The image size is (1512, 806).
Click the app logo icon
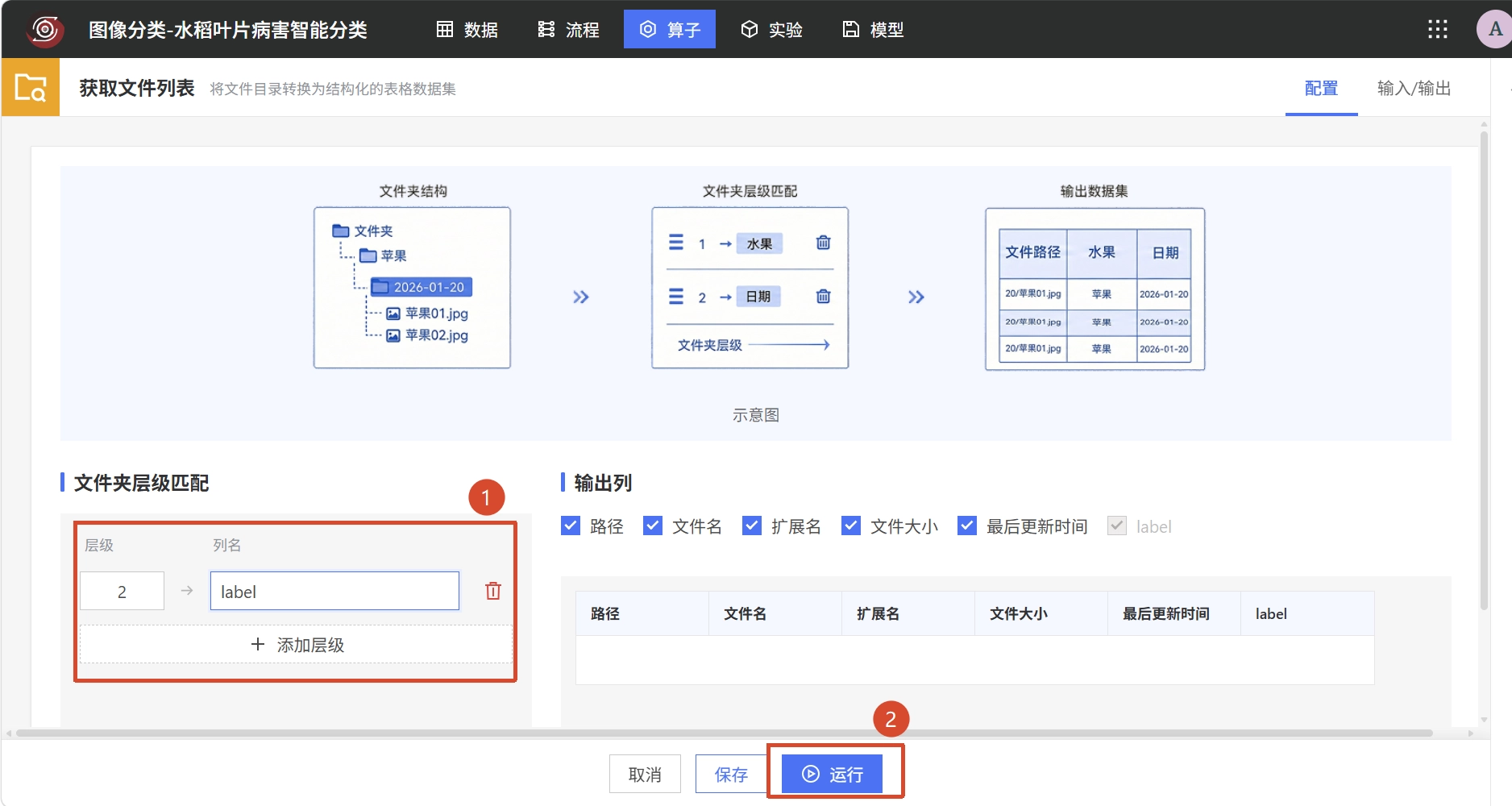click(x=45, y=30)
